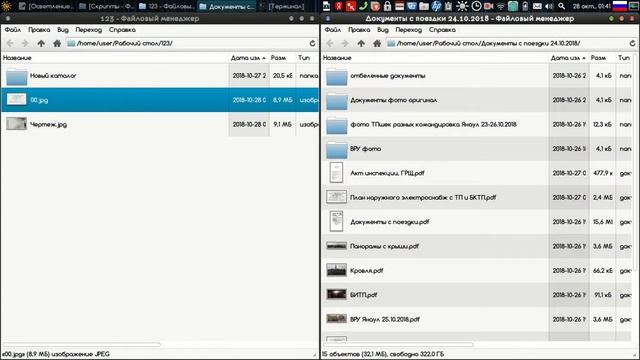The image size is (640, 360).
Task: Go to parent folder in Документы с поездки window
Action: 361,43
